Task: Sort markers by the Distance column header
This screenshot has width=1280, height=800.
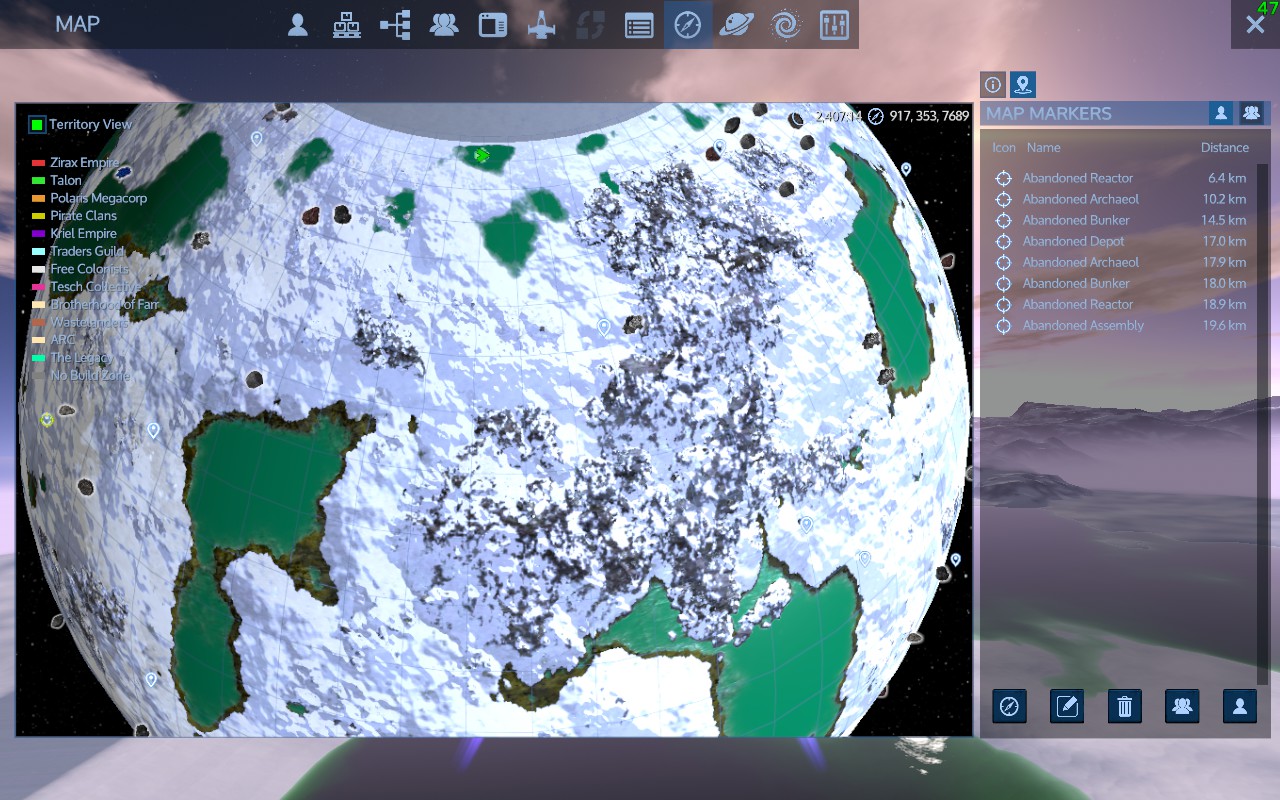Action: coord(1224,147)
